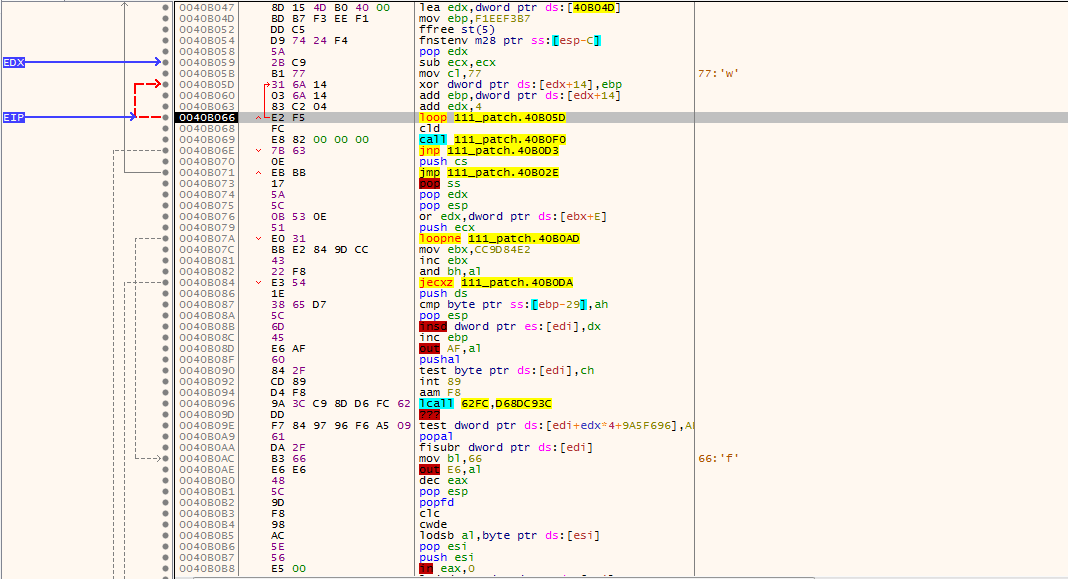Image resolution: width=1068 pixels, height=579 pixels.
Task: Click the in eax,0 instruction
Action: click(447, 568)
